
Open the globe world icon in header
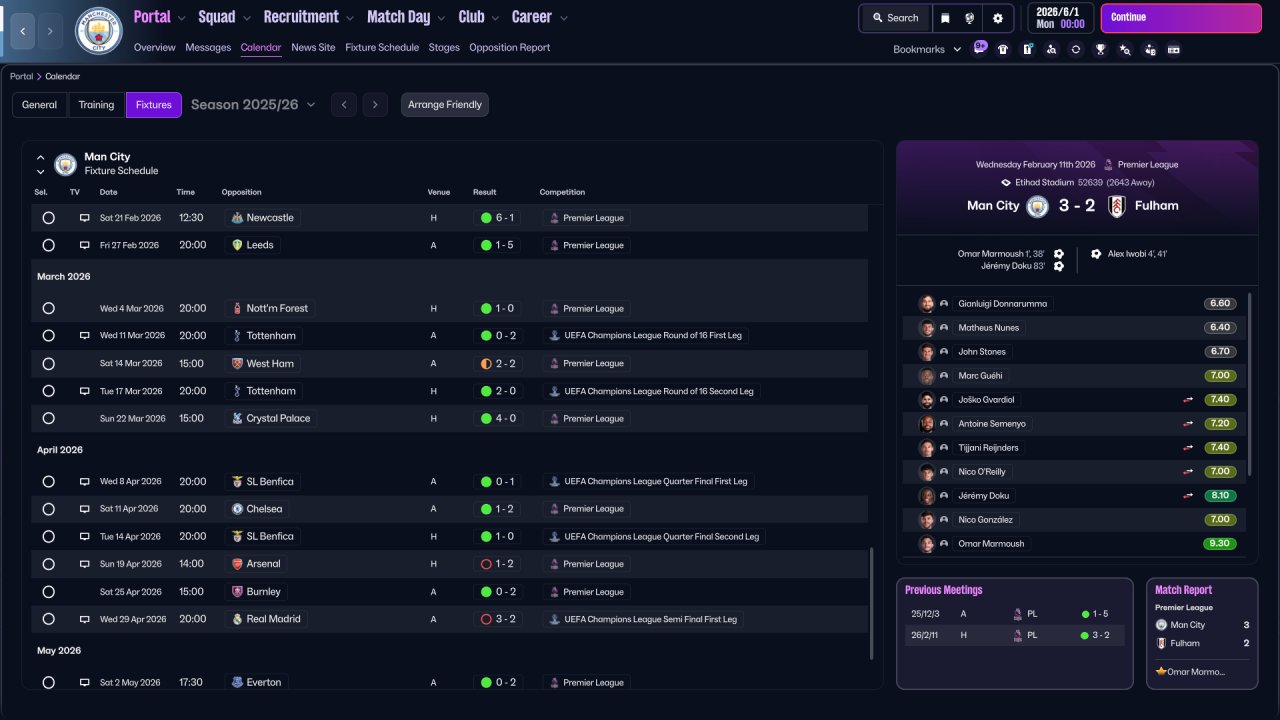click(969, 18)
